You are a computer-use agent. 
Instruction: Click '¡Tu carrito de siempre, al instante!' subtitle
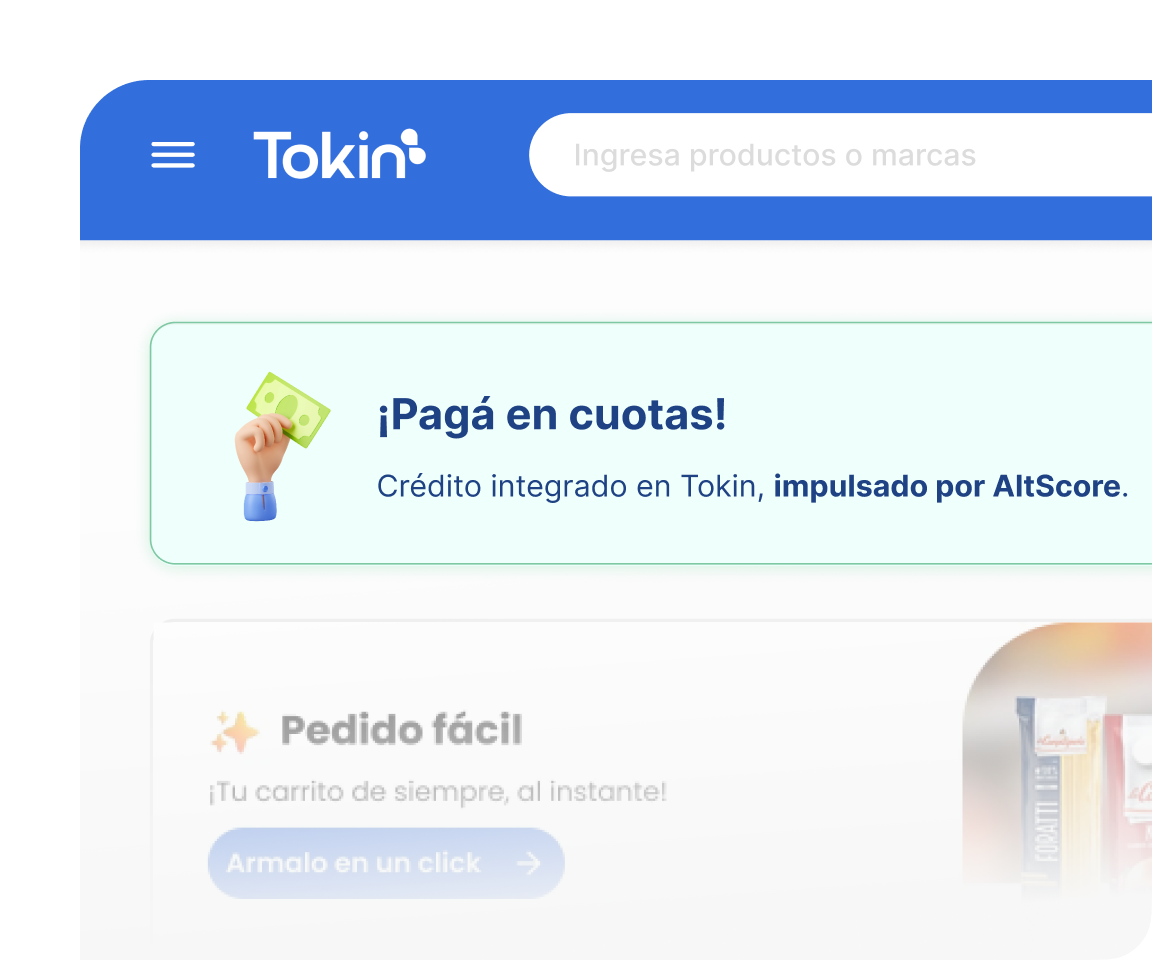[x=438, y=792]
